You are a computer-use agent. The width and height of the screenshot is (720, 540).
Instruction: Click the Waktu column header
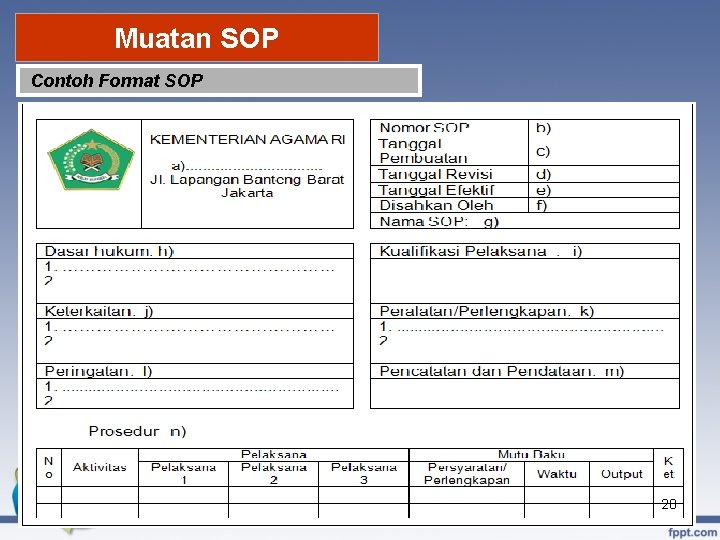point(557,473)
